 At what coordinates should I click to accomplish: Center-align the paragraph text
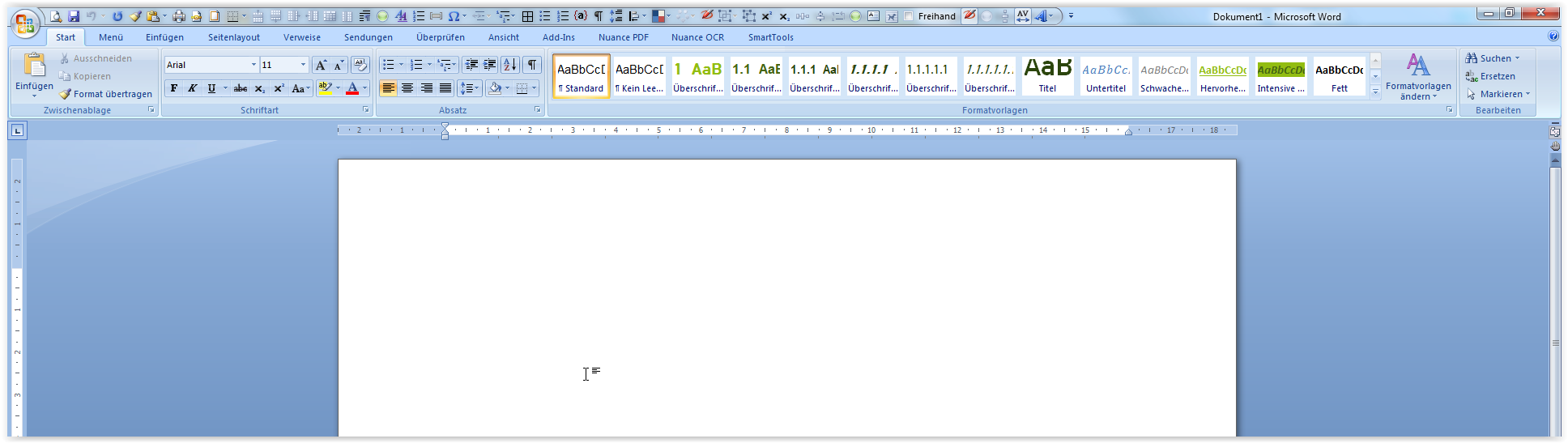[x=407, y=88]
